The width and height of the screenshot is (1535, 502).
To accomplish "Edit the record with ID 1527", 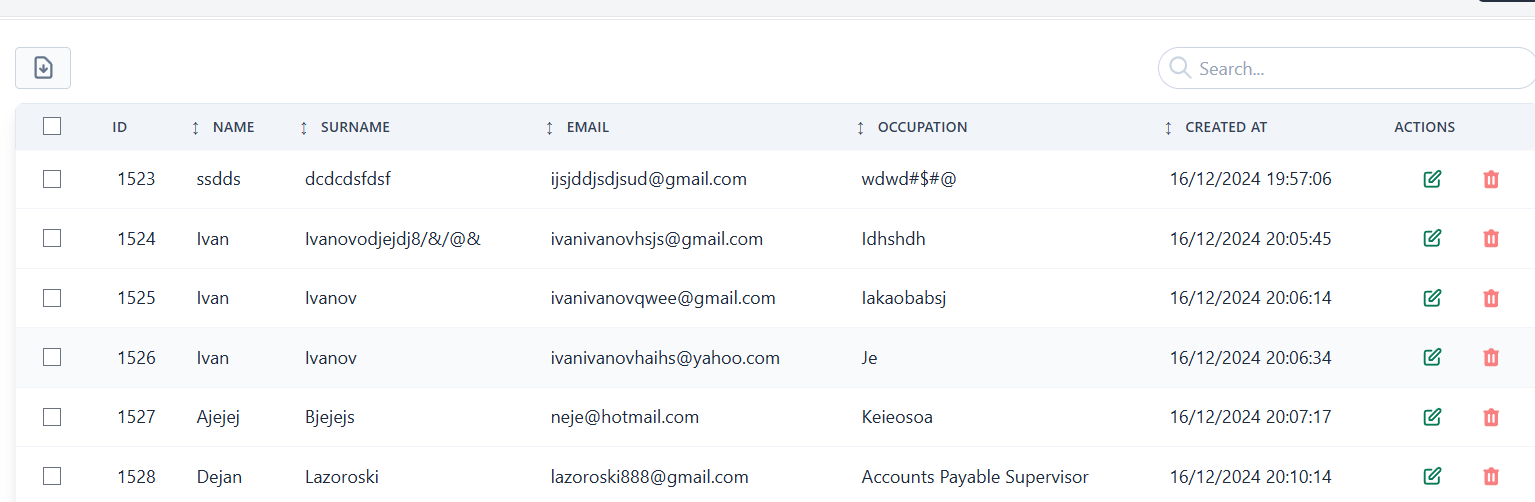I will pyautogui.click(x=1431, y=417).
